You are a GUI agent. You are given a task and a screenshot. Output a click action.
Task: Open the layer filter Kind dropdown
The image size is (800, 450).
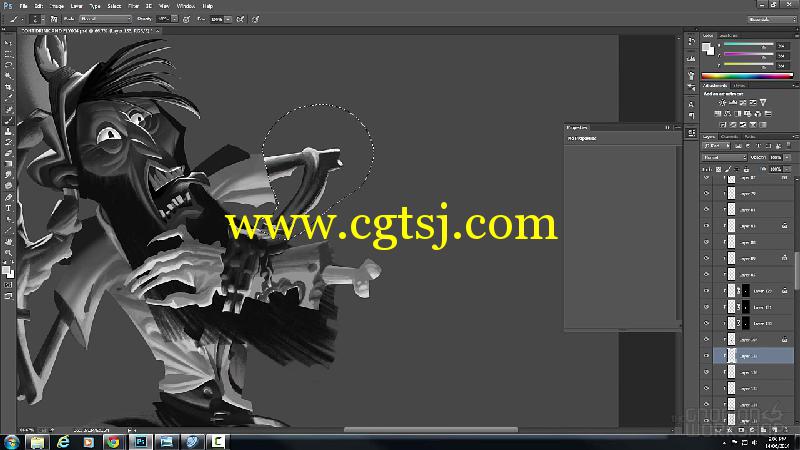pos(716,146)
